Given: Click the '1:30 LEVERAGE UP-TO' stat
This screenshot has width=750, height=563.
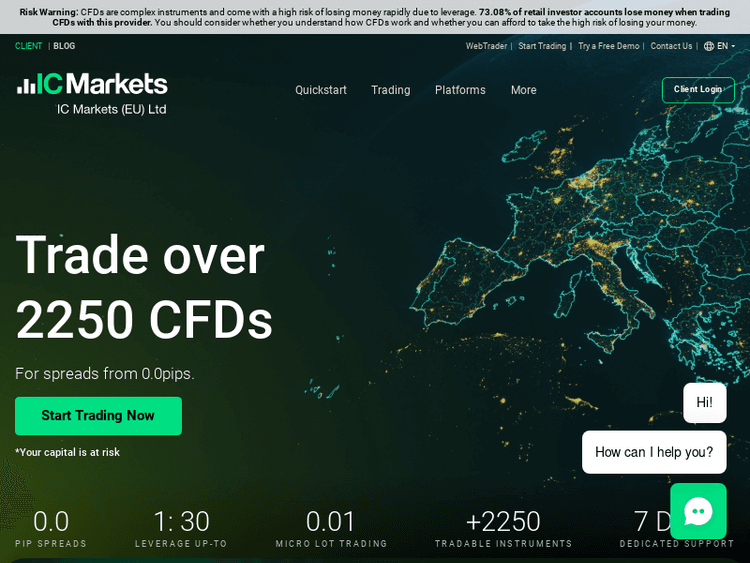Looking at the screenshot, I should (181, 528).
